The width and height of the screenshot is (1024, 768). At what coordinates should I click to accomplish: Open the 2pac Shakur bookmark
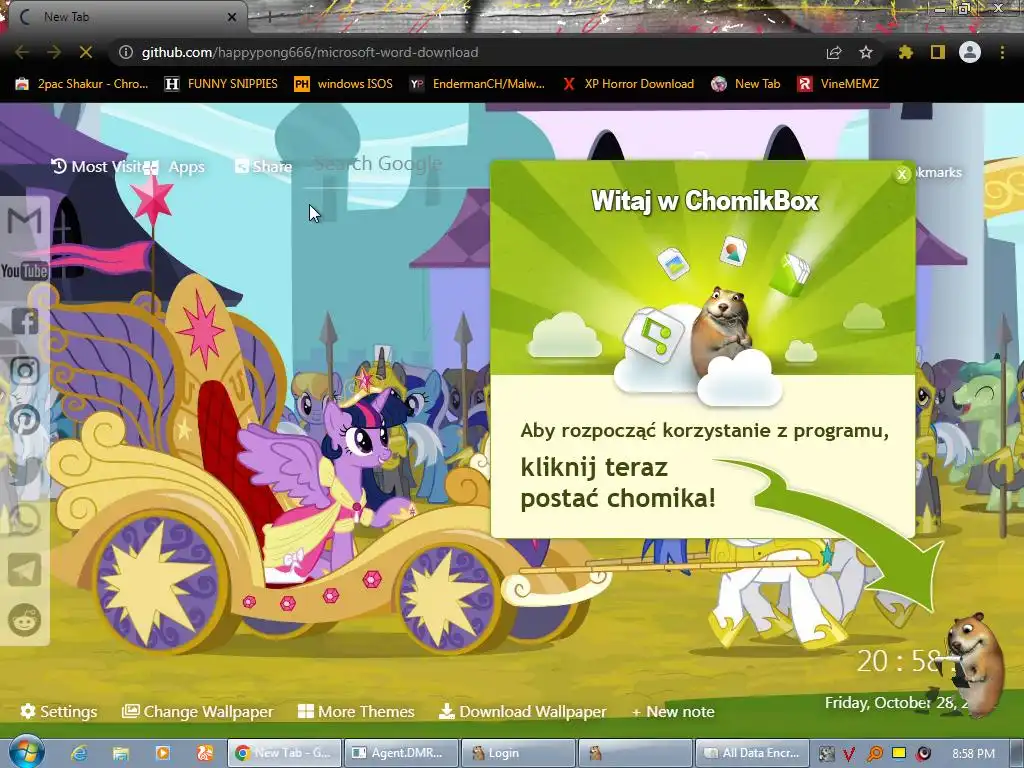(x=82, y=84)
